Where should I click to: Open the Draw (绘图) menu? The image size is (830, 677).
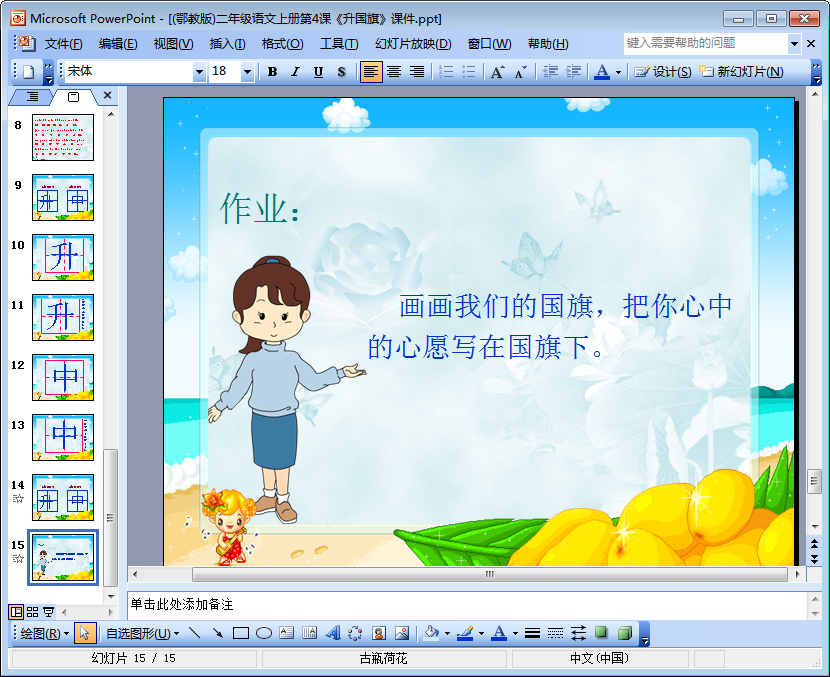44,633
